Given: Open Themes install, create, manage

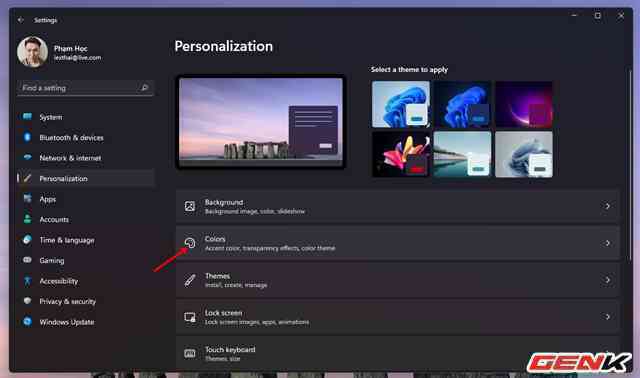Looking at the screenshot, I should 398,280.
